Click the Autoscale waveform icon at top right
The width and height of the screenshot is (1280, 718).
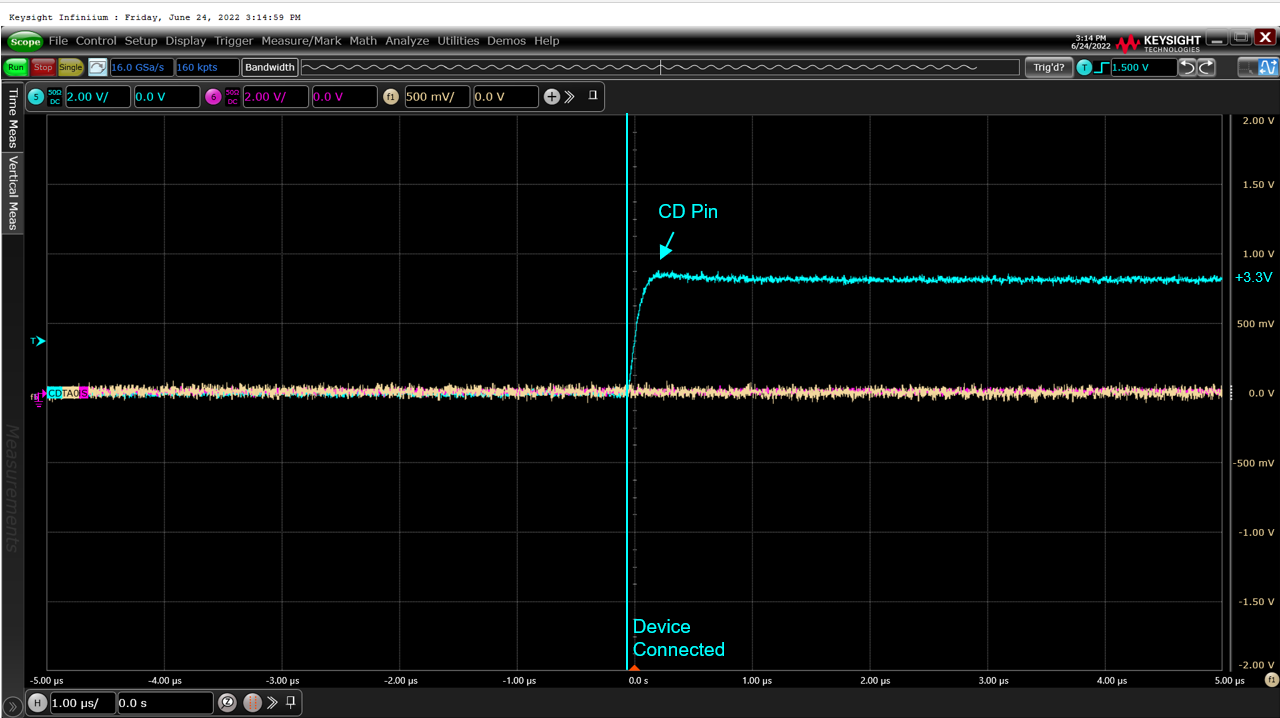click(1268, 67)
